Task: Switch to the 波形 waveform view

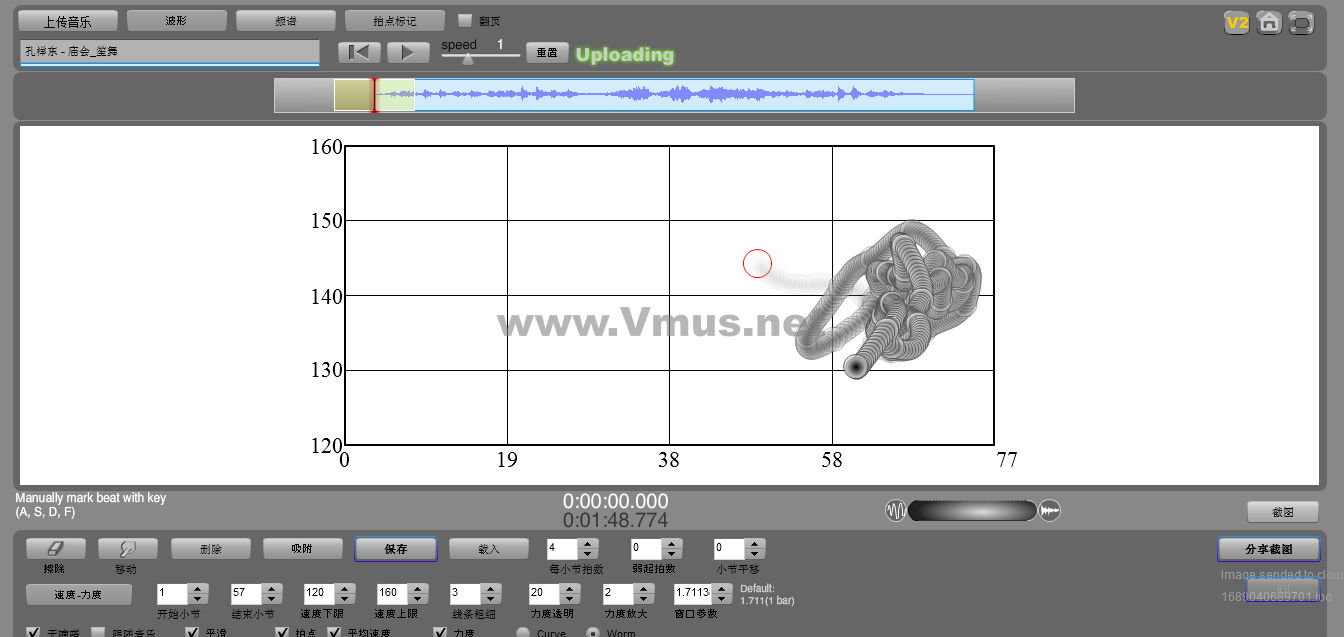Action: click(176, 21)
